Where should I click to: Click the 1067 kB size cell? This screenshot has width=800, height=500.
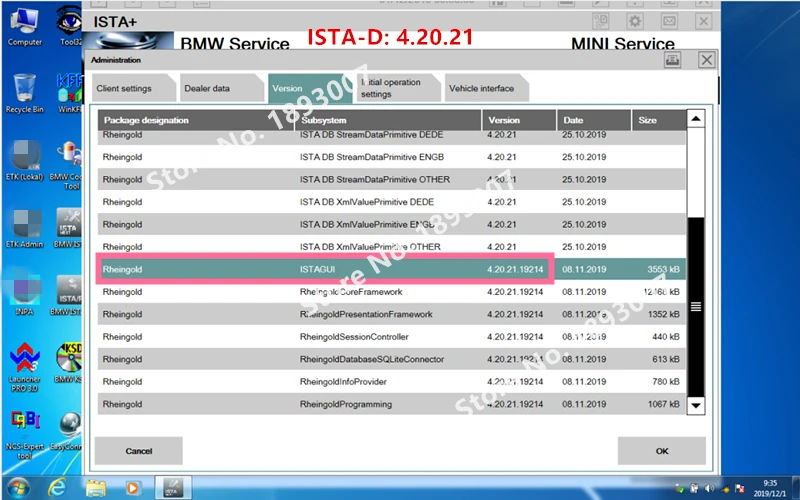pos(663,404)
